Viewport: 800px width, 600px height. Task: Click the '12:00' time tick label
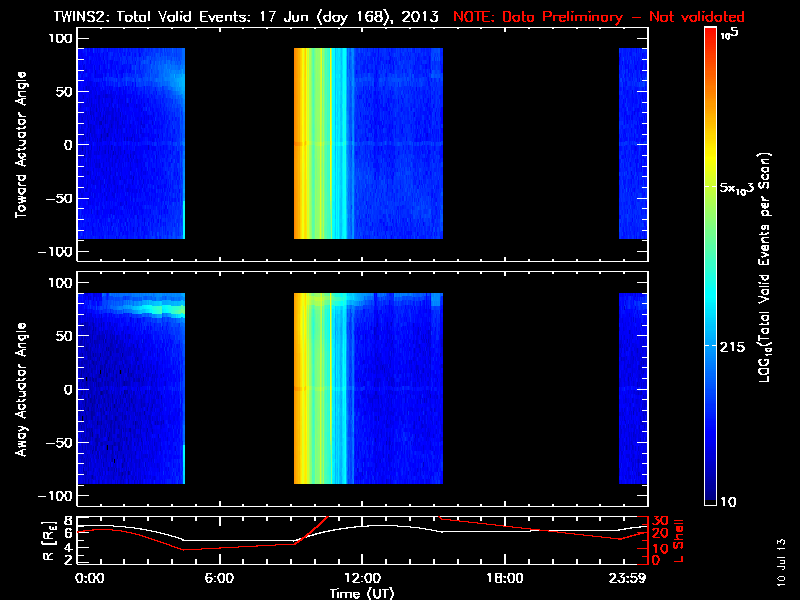click(362, 578)
